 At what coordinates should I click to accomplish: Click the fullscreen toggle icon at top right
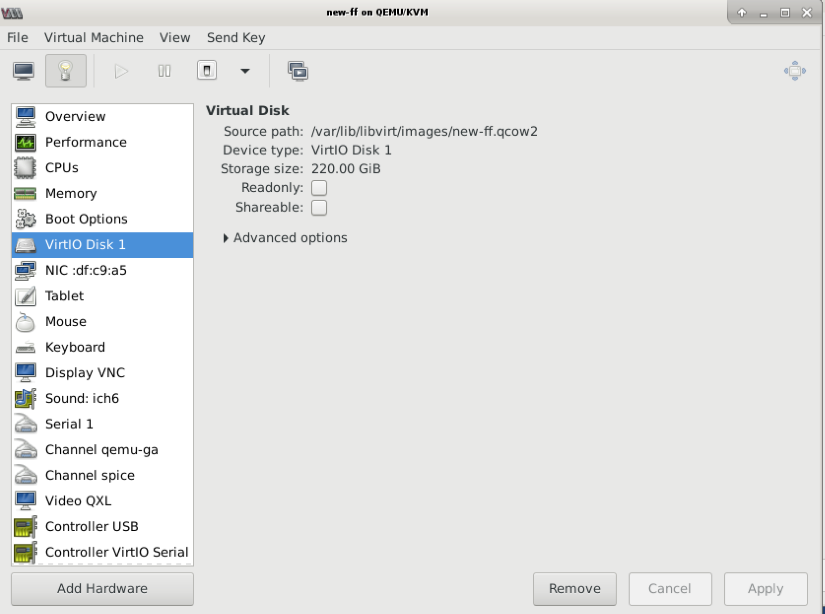point(795,71)
